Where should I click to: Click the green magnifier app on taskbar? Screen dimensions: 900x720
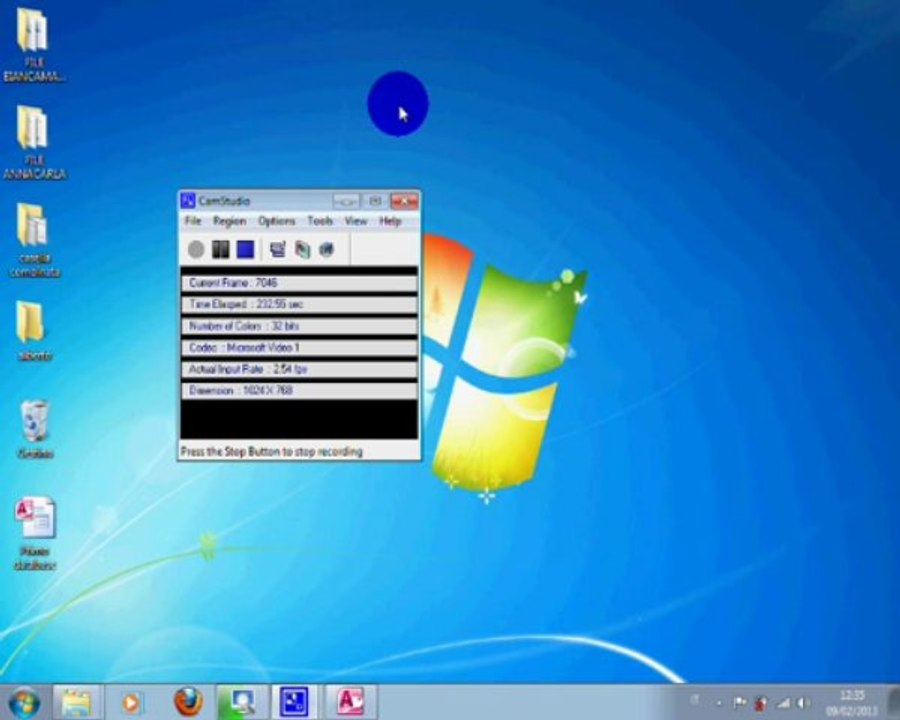[x=242, y=702]
